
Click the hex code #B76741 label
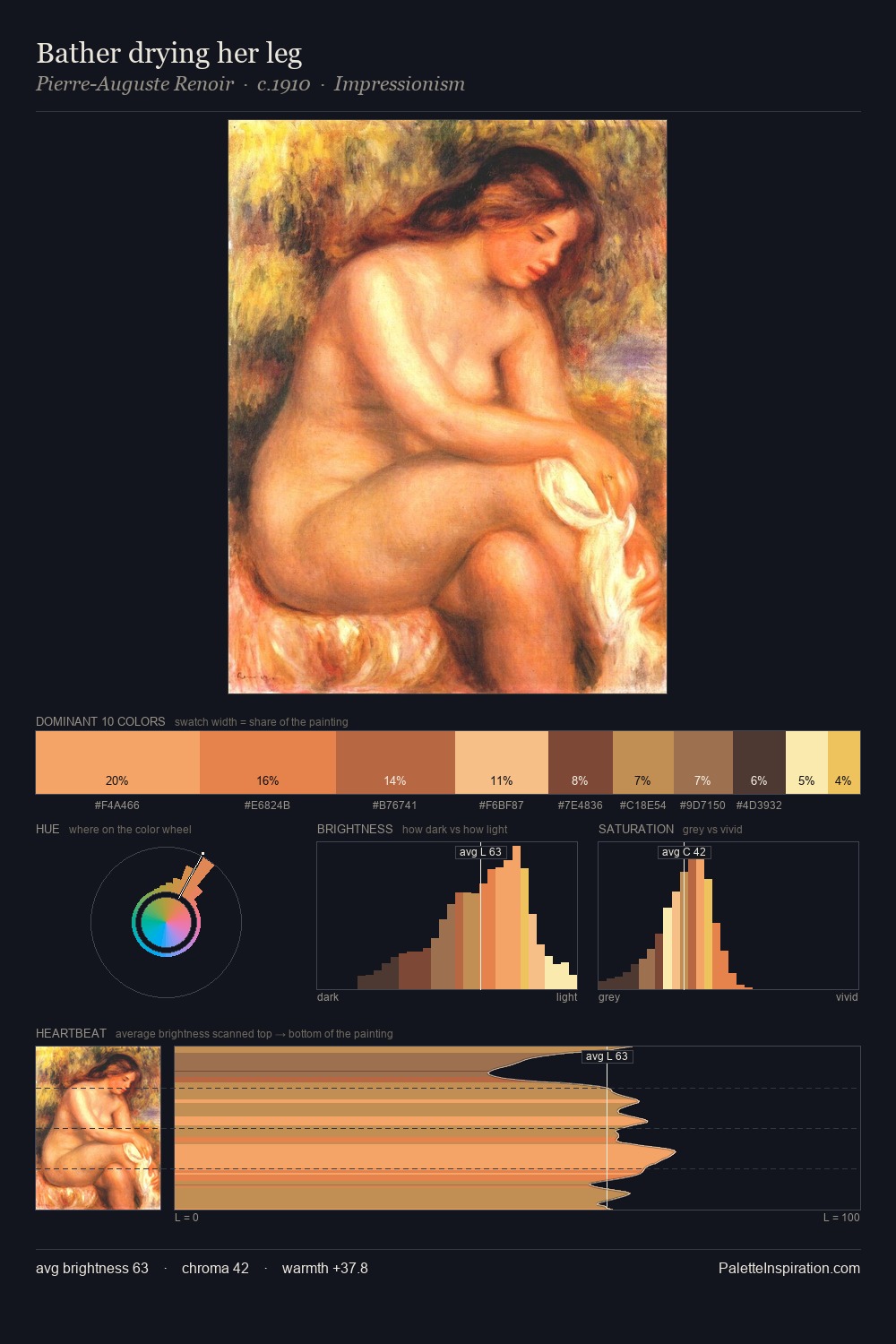click(x=394, y=806)
